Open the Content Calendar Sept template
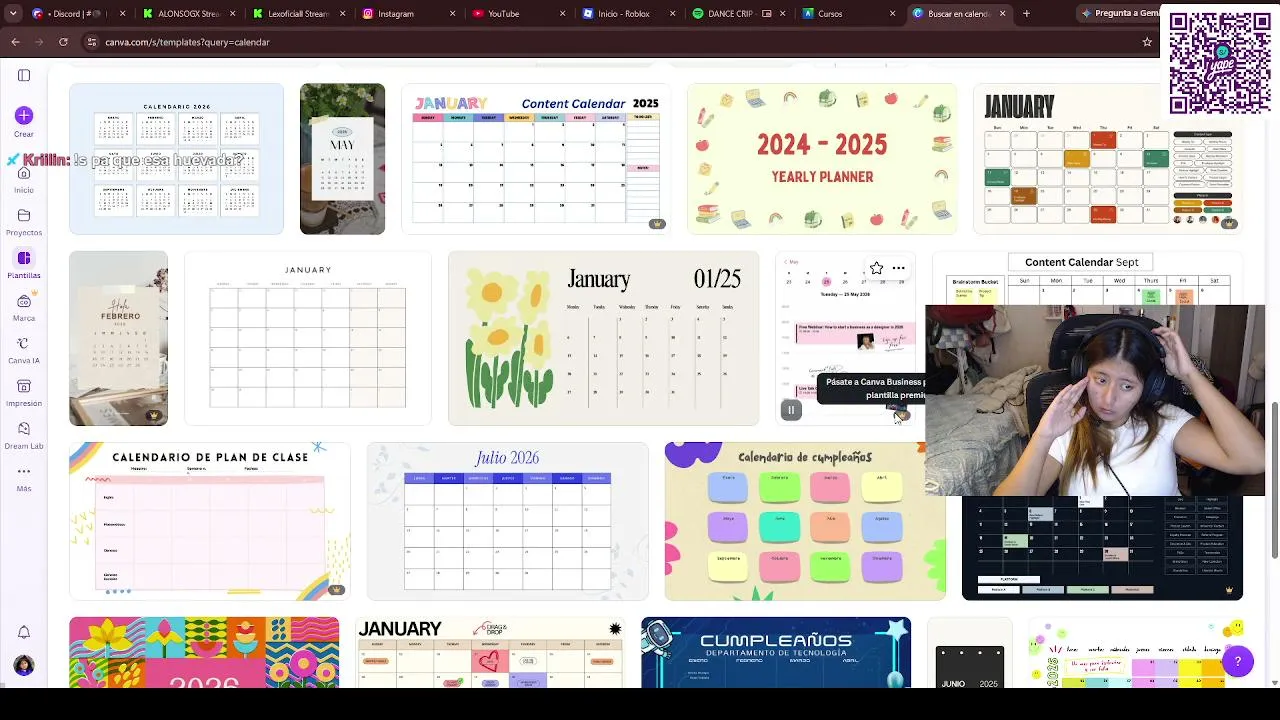The image size is (1280, 720). (x=1087, y=279)
